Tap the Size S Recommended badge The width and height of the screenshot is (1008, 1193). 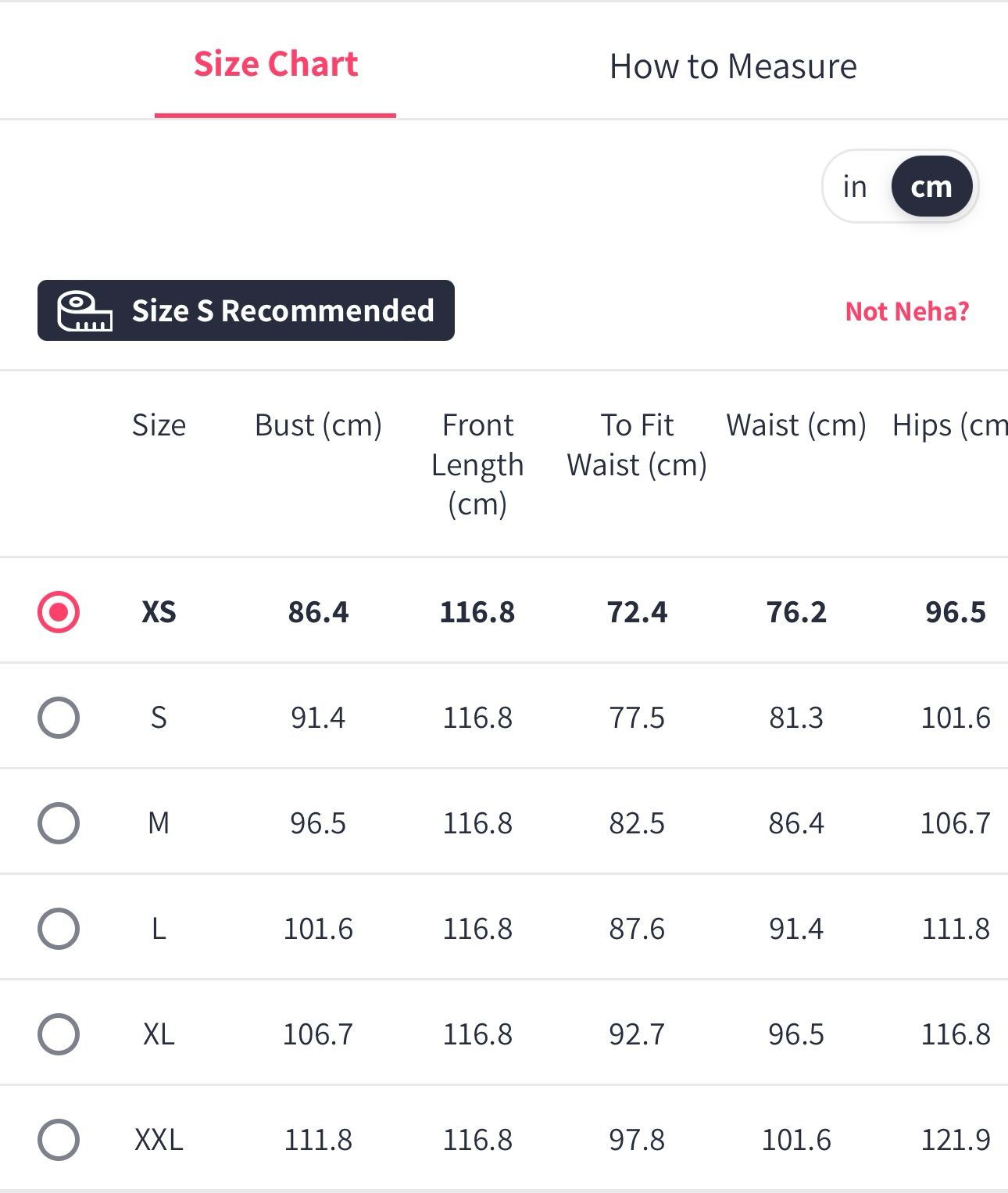pos(246,310)
